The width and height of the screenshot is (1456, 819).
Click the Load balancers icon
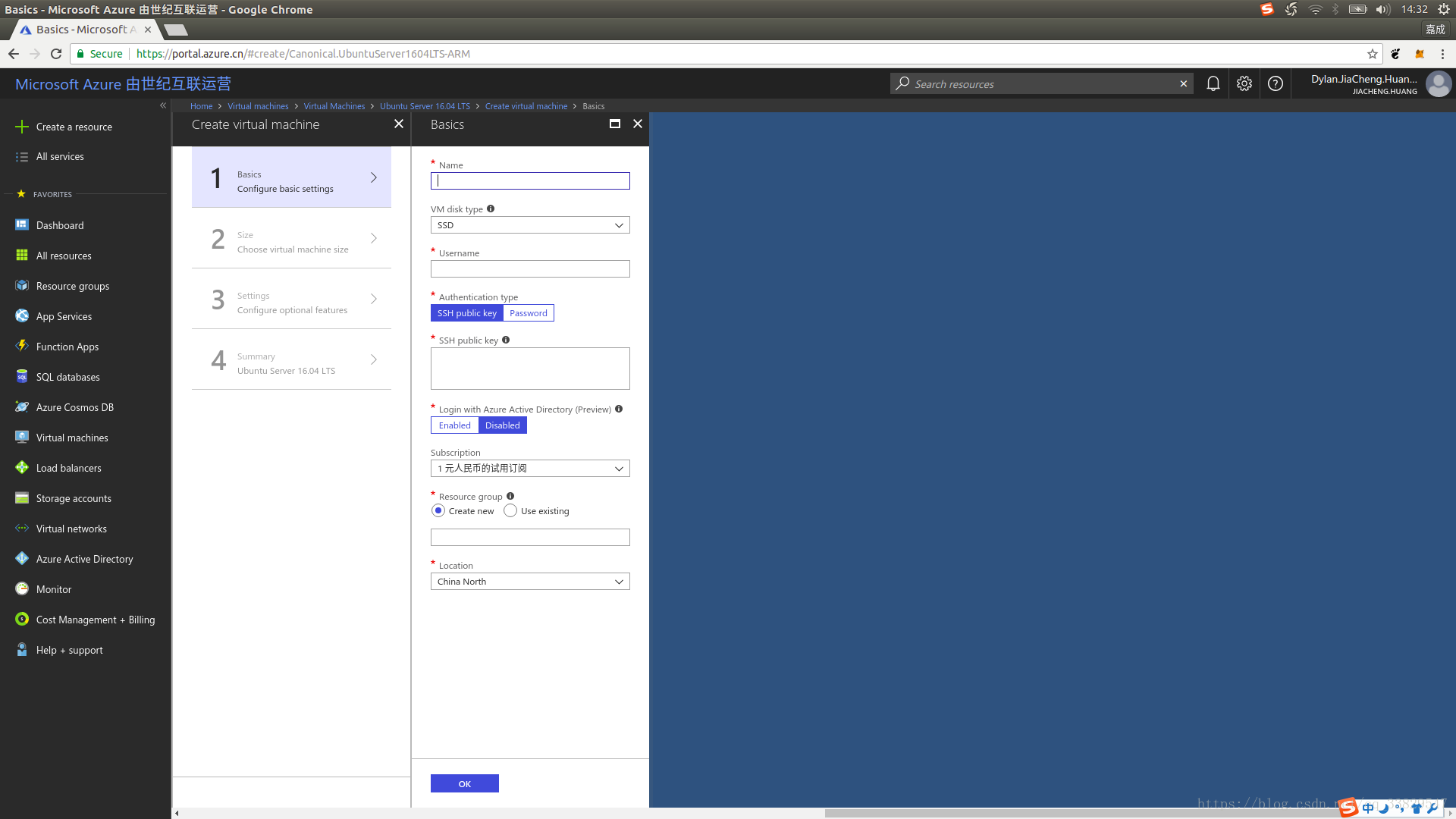coord(22,468)
